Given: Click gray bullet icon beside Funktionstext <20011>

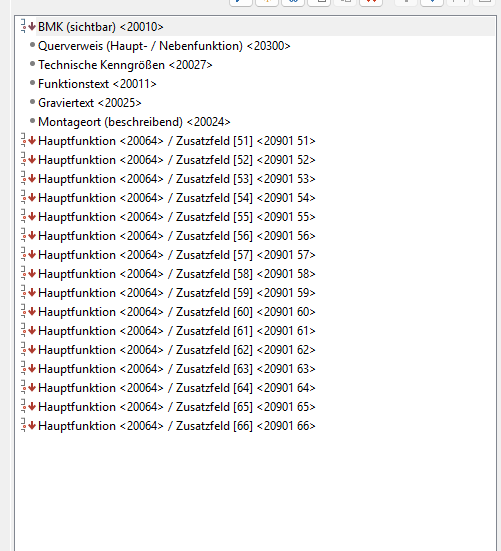Looking at the screenshot, I should (32, 83).
